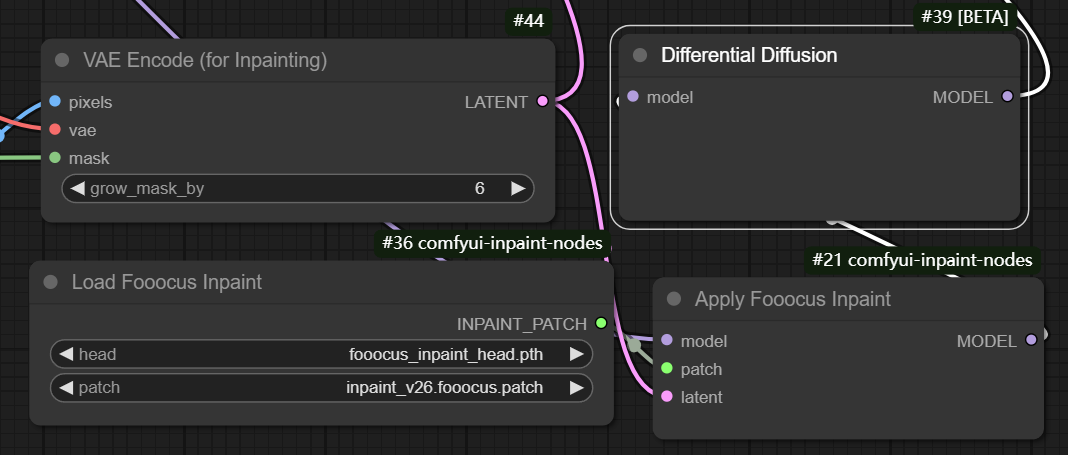Click the mask input socket
The image size is (1068, 455).
pos(55,157)
